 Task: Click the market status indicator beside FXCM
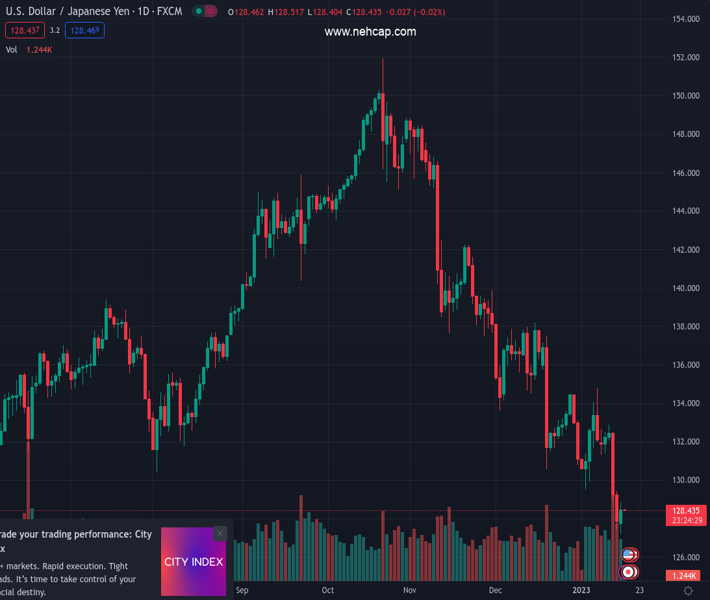pos(200,12)
